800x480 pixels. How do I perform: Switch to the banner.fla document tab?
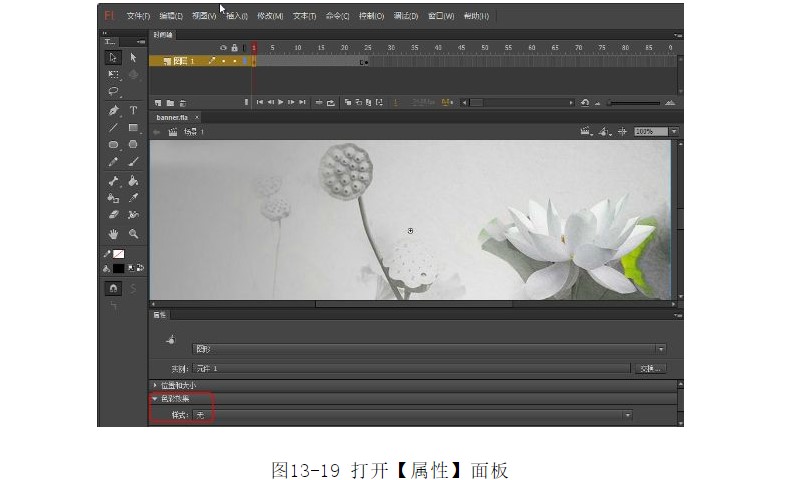coord(170,117)
